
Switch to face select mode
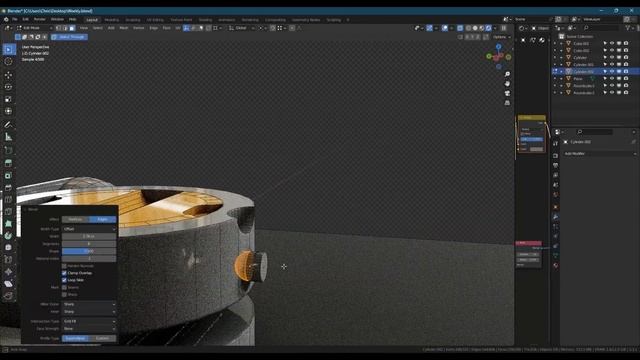(x=72, y=28)
